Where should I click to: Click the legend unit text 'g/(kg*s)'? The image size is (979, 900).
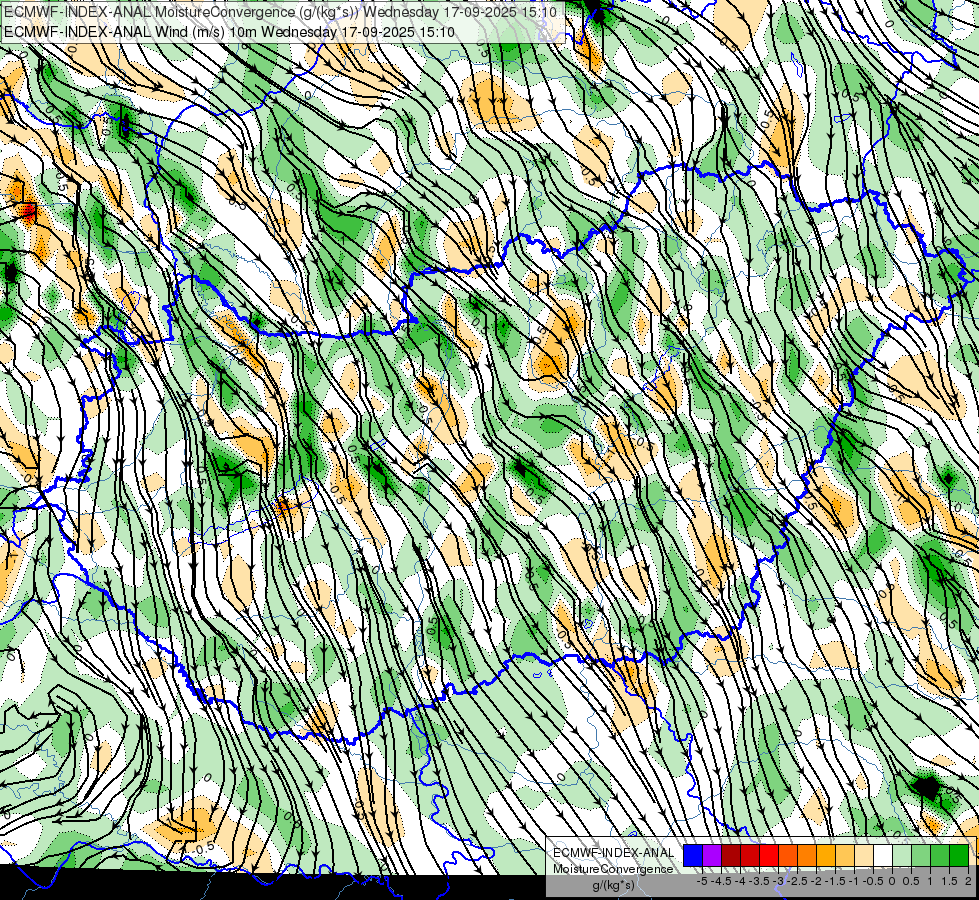point(614,885)
